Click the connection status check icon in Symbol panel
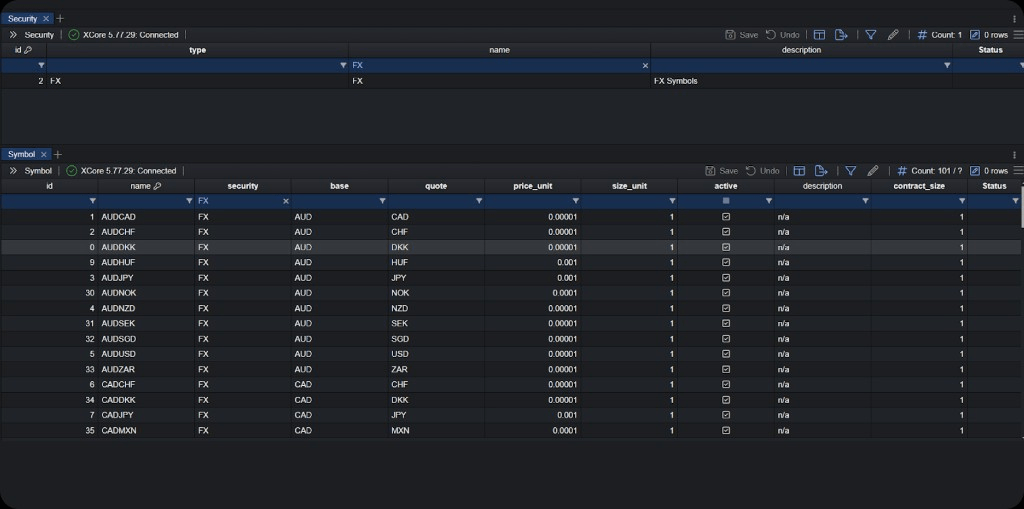The image size is (1024, 509). [72, 171]
